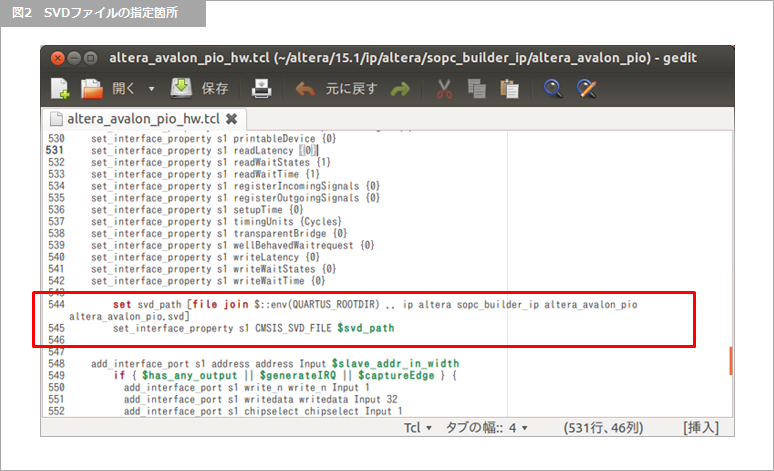Image resolution: width=774 pixels, height=471 pixels.
Task: Click the green Redo arrow icon
Action: (401, 89)
